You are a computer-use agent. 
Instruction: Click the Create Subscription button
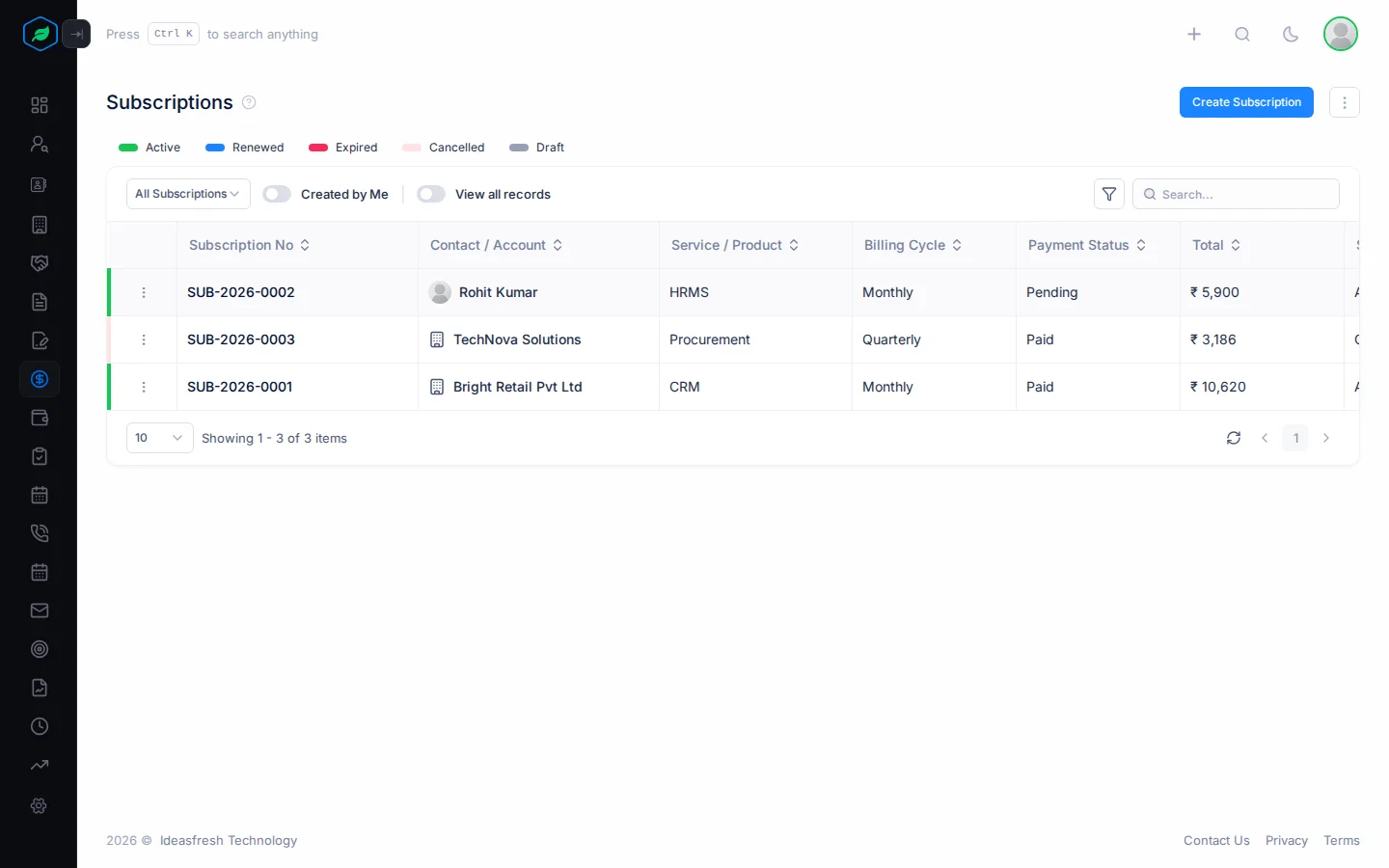[1246, 102]
